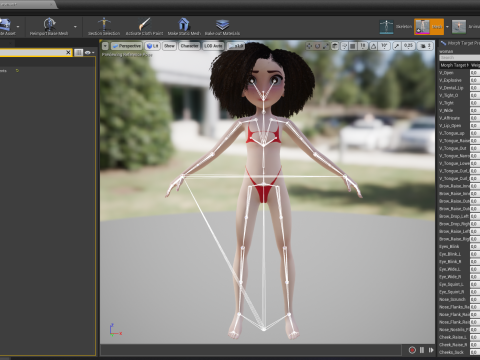This screenshot has width=480, height=360.
Task: Open the LOD Auto menu
Action: [x=213, y=46]
